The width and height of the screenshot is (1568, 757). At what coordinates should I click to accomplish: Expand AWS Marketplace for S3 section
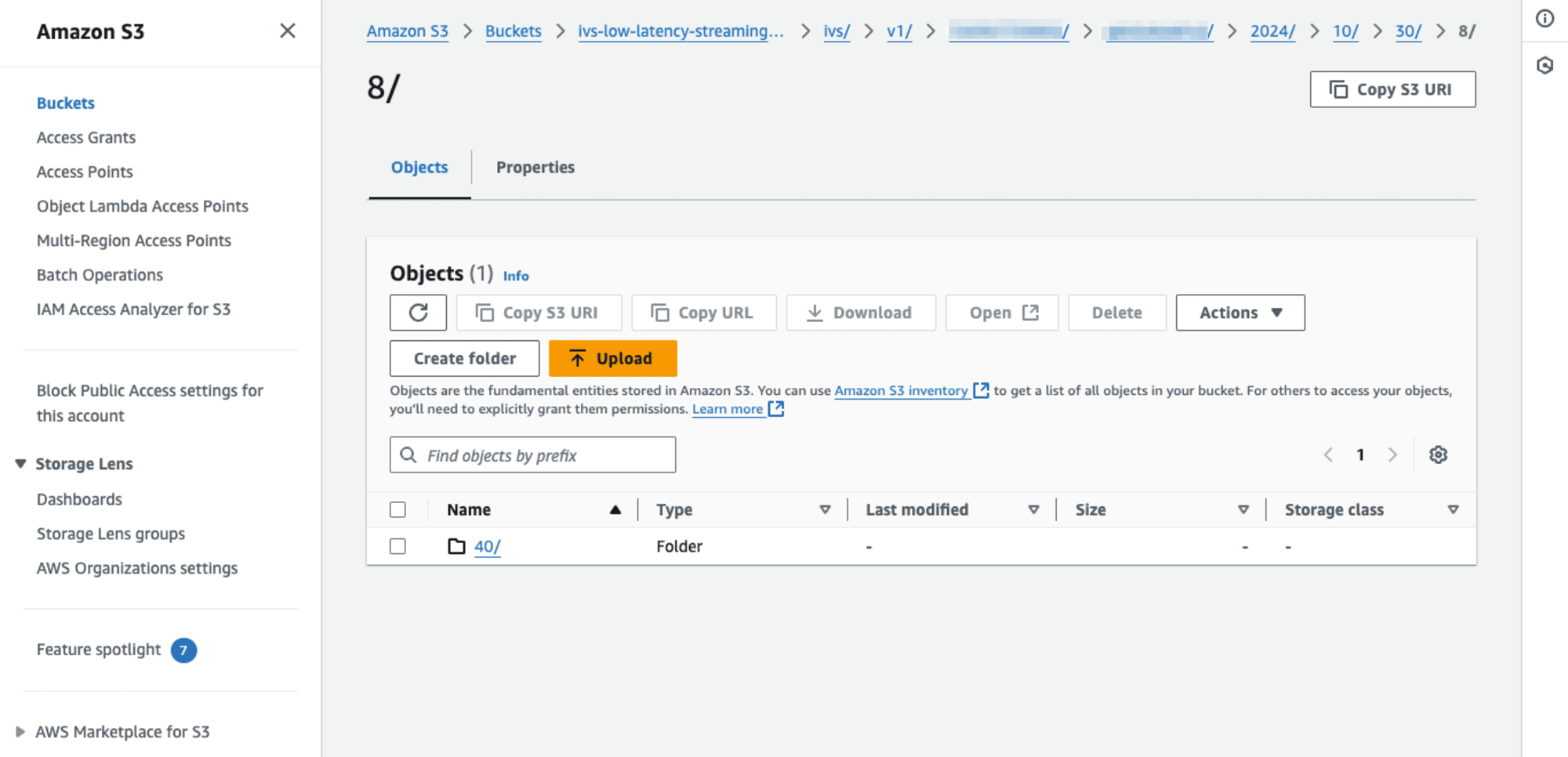21,732
